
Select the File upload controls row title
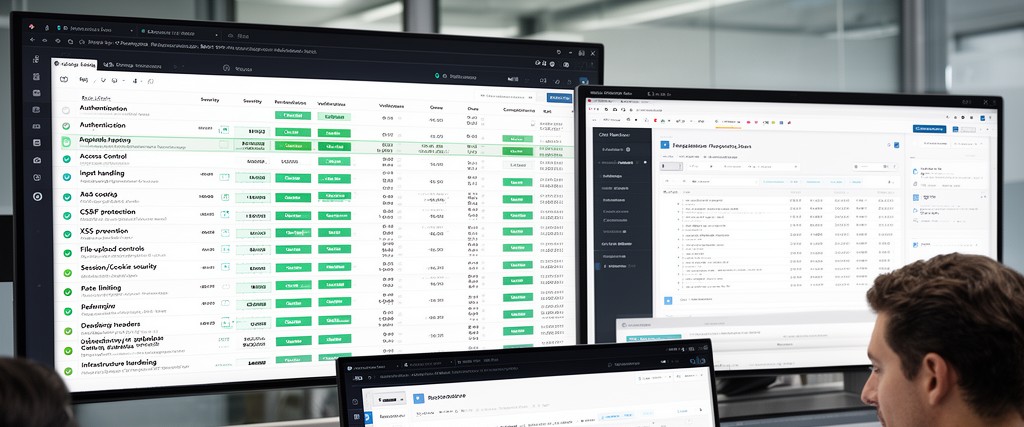click(112, 249)
